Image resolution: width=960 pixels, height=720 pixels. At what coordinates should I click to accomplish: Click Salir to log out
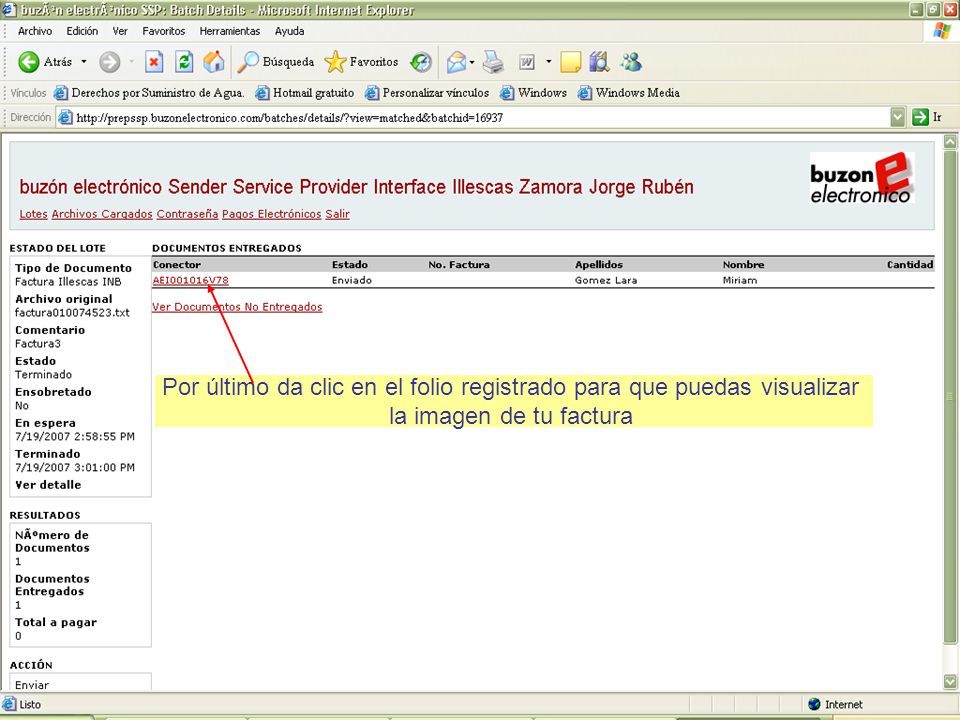tap(337, 214)
